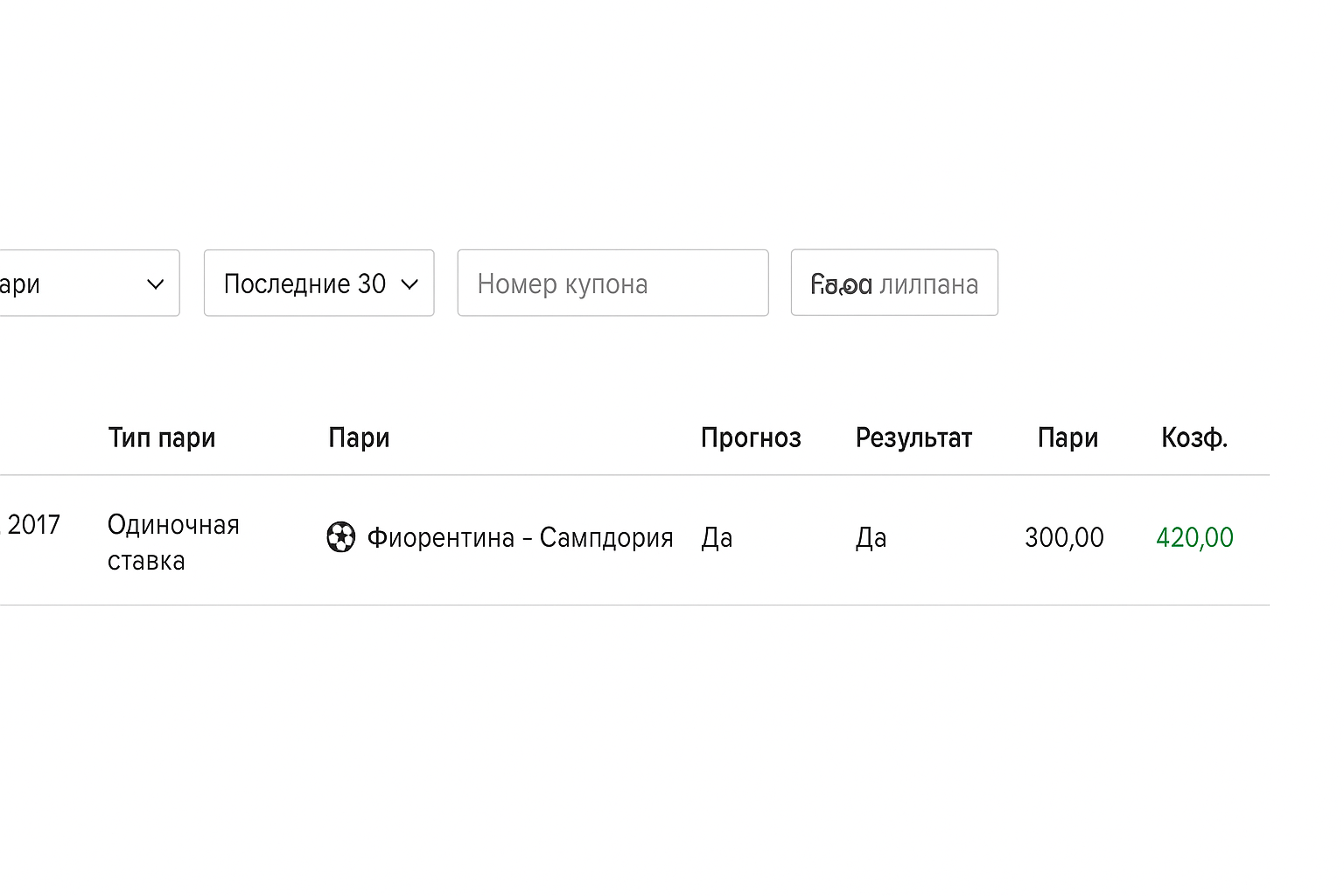Open the partially visible 'ари' dropdown
The image size is (1344, 896).
pyautogui.click(x=79, y=283)
